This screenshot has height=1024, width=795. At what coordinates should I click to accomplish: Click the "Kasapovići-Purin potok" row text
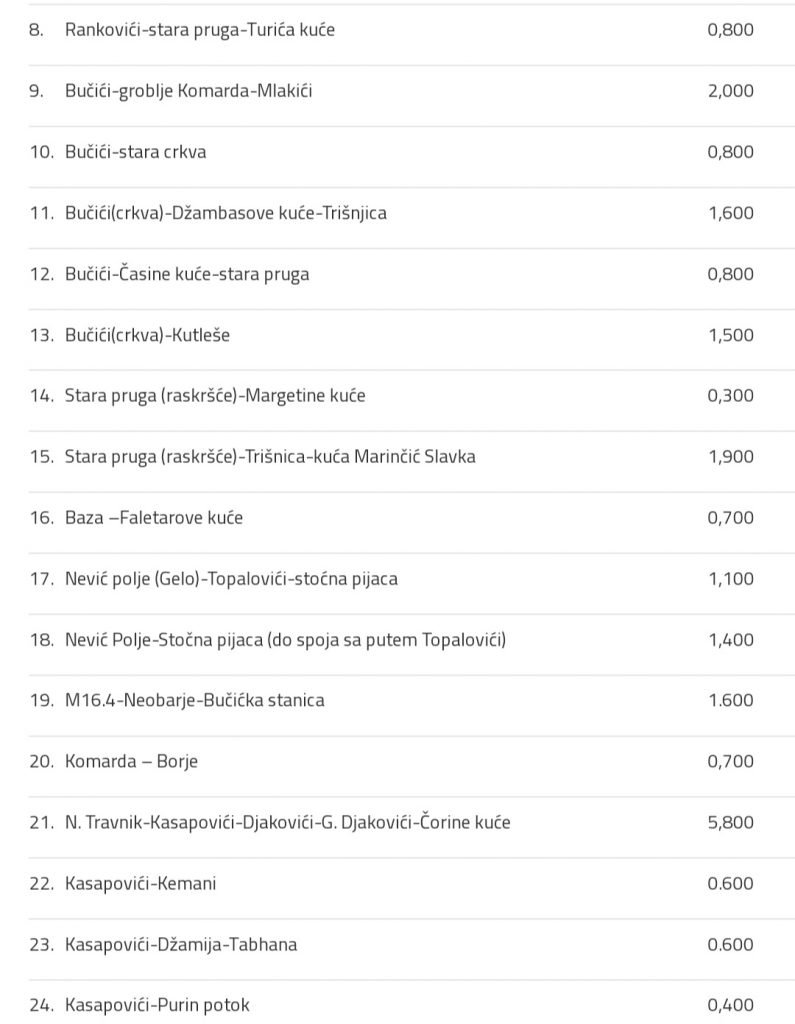[x=157, y=1006]
